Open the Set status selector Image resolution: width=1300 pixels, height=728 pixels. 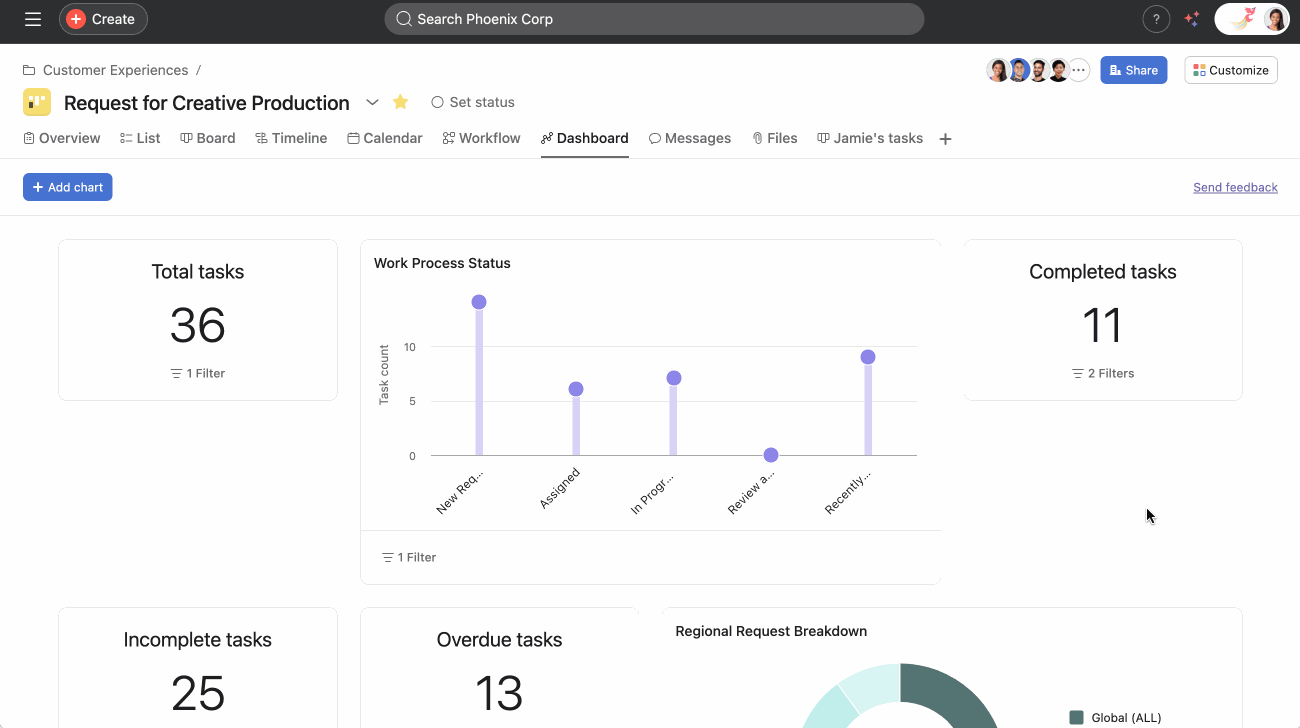pos(473,102)
